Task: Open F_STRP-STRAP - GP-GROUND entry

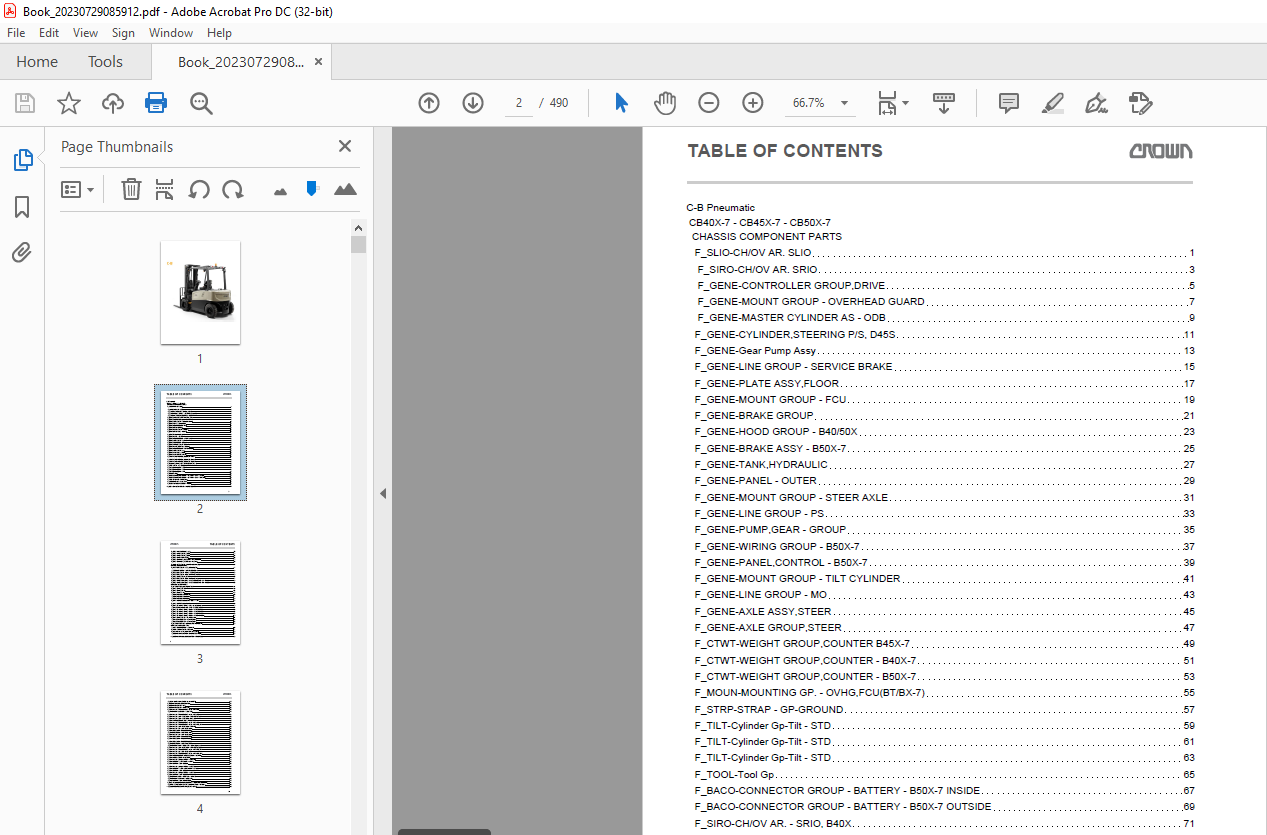Action: 770,709
